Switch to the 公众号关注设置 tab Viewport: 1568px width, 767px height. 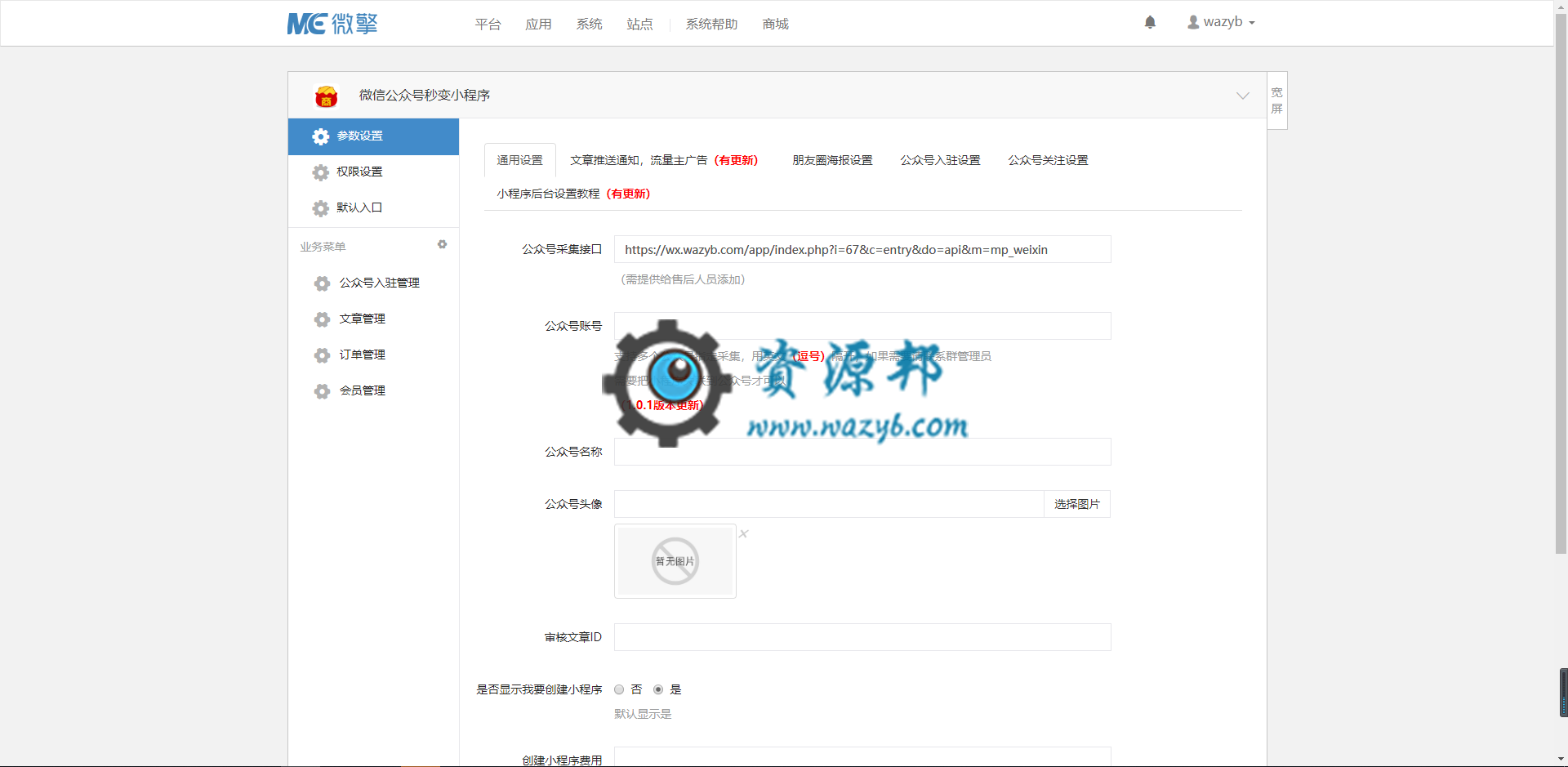tap(1048, 160)
